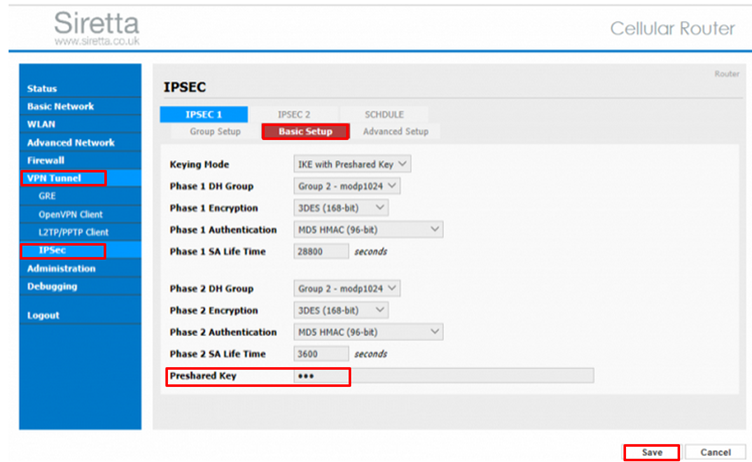
Task: Click the www.siretta.co.uk link
Action: coord(97,41)
